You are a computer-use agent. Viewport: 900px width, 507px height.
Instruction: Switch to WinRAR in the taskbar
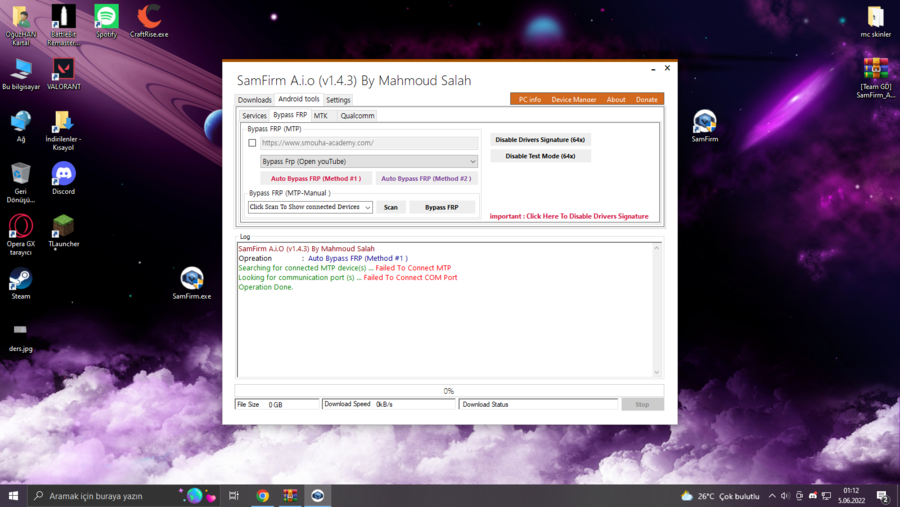(290, 496)
